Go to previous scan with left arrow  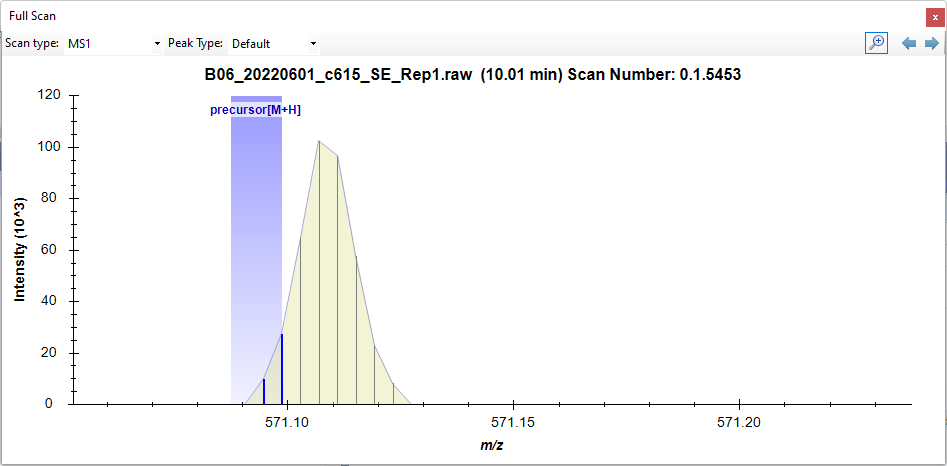click(x=909, y=43)
